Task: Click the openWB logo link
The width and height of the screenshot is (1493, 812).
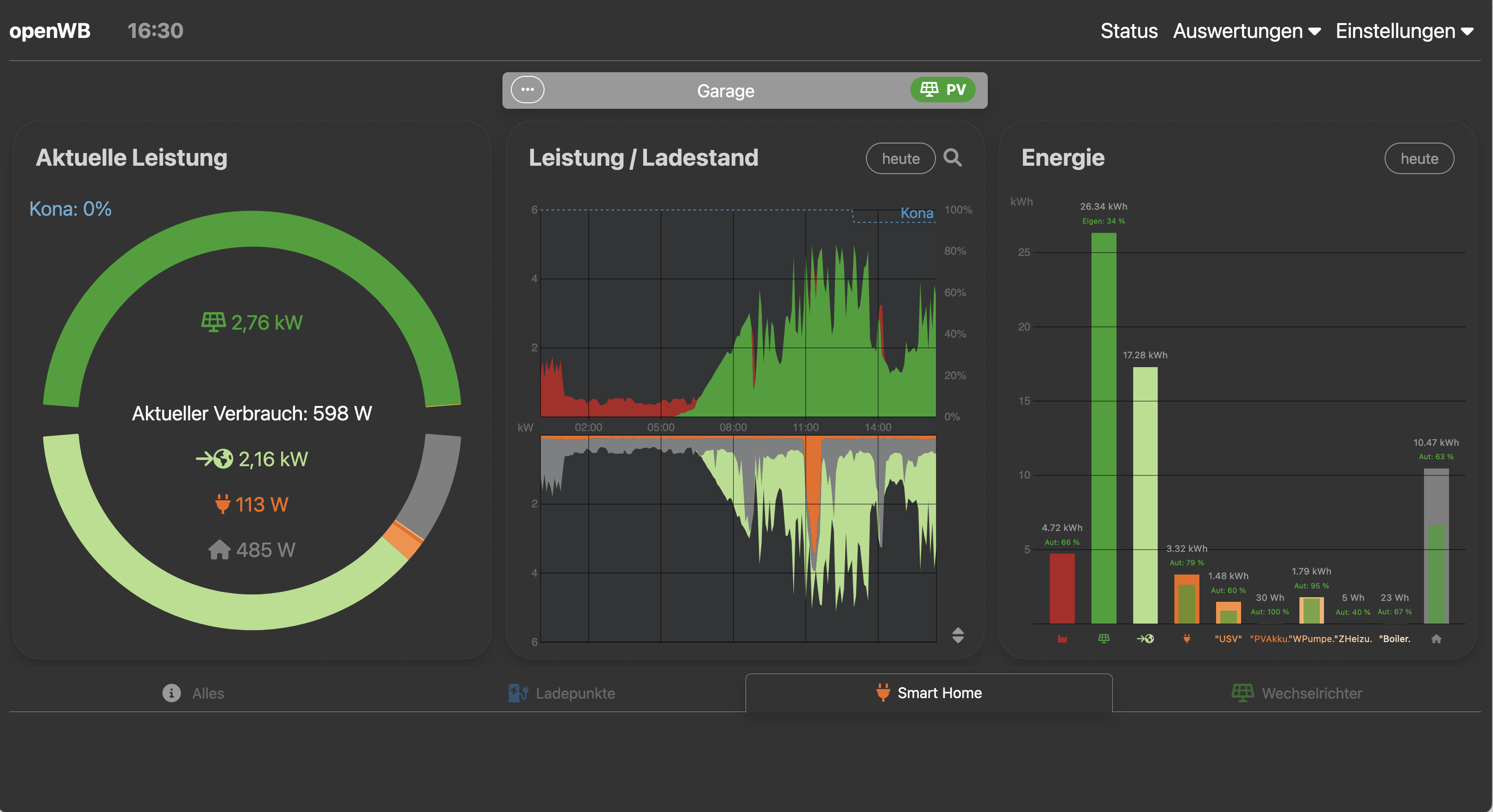Action: tap(50, 31)
